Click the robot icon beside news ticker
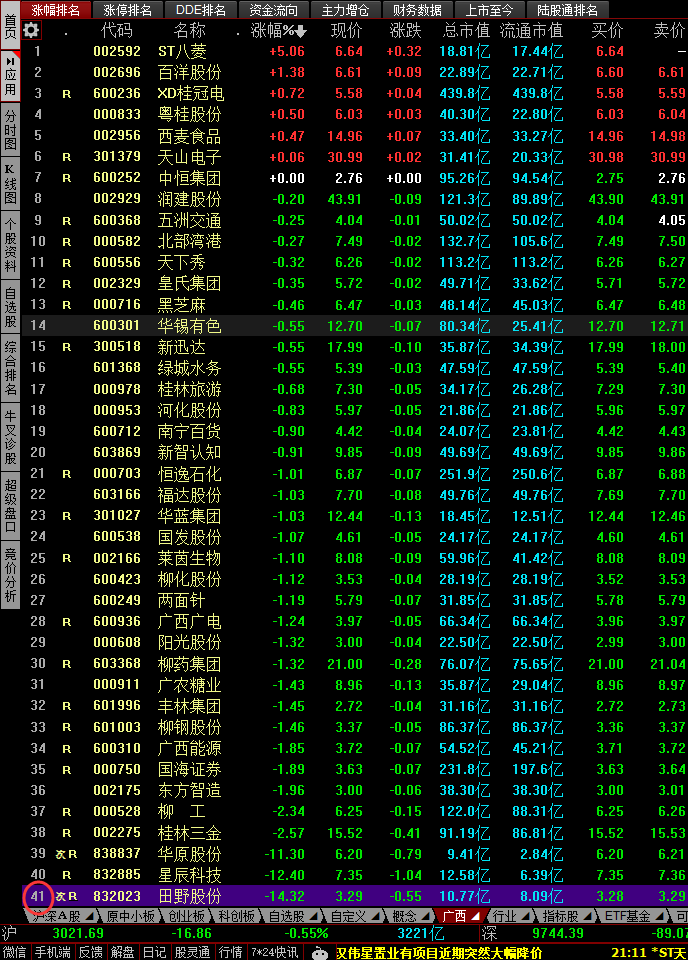The height and width of the screenshot is (960, 688). (320, 953)
